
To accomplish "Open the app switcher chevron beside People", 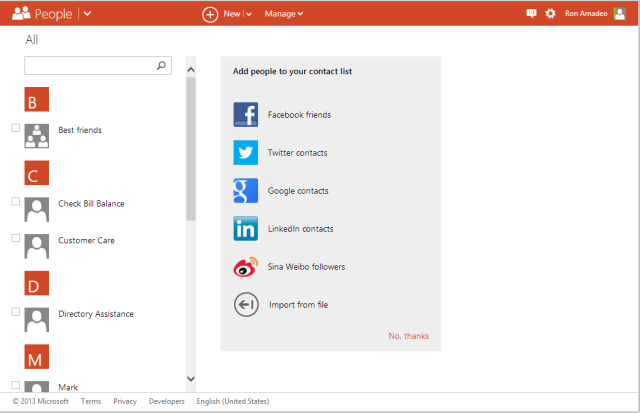I will point(87,13).
